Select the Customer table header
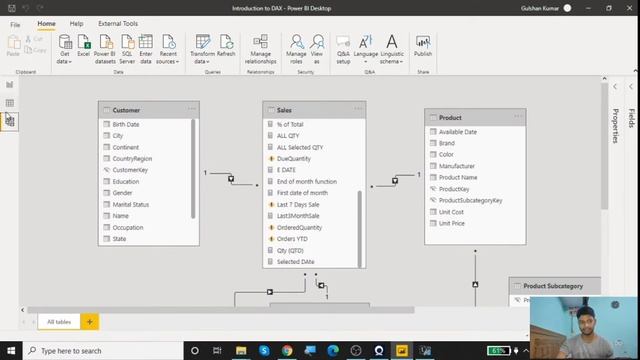This screenshot has height=360, width=640. pyautogui.click(x=149, y=110)
